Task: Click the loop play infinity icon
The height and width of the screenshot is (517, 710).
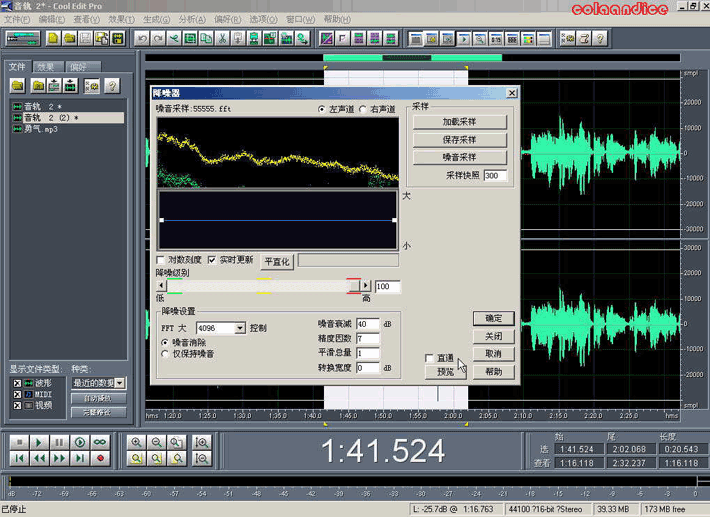Action: (x=100, y=442)
